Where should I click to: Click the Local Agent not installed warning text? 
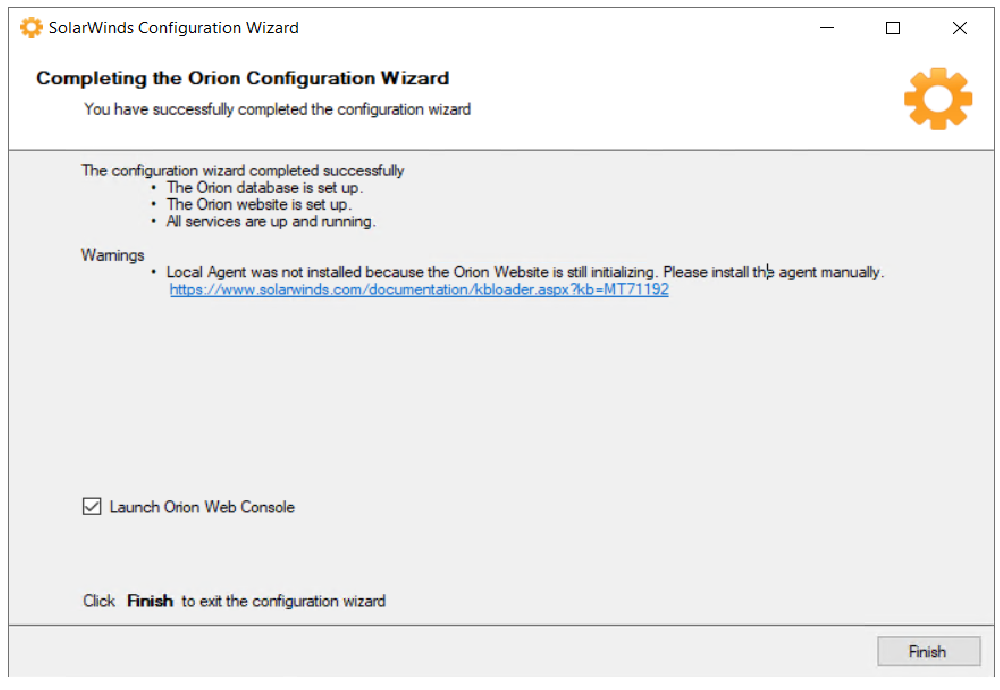[526, 272]
